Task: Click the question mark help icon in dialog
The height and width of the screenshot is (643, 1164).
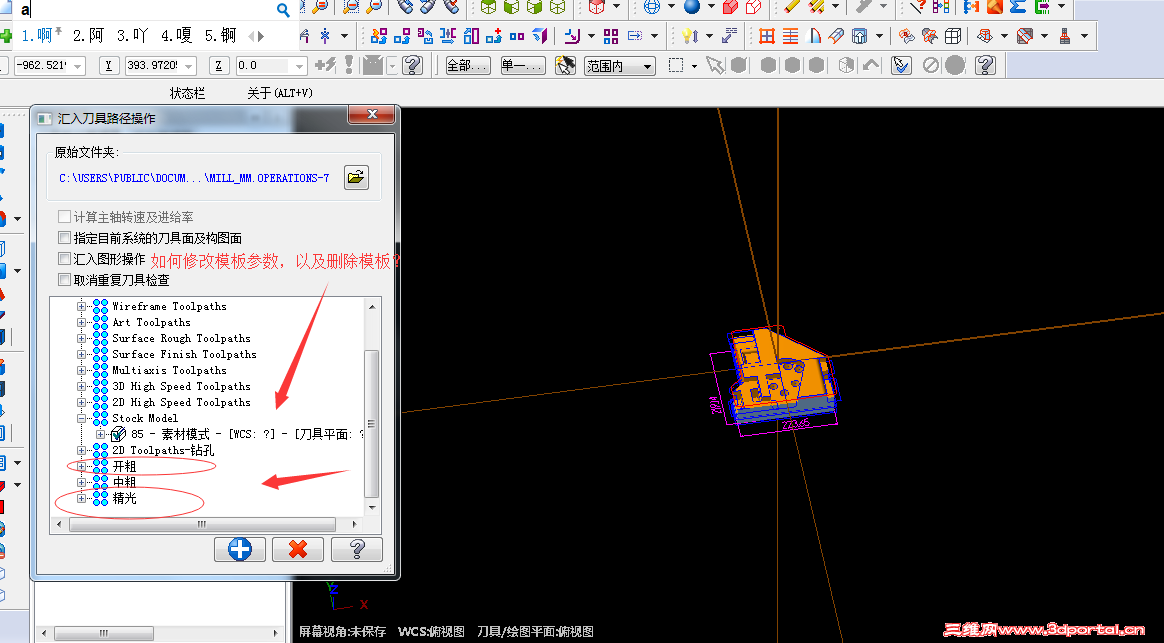Action: (x=356, y=549)
